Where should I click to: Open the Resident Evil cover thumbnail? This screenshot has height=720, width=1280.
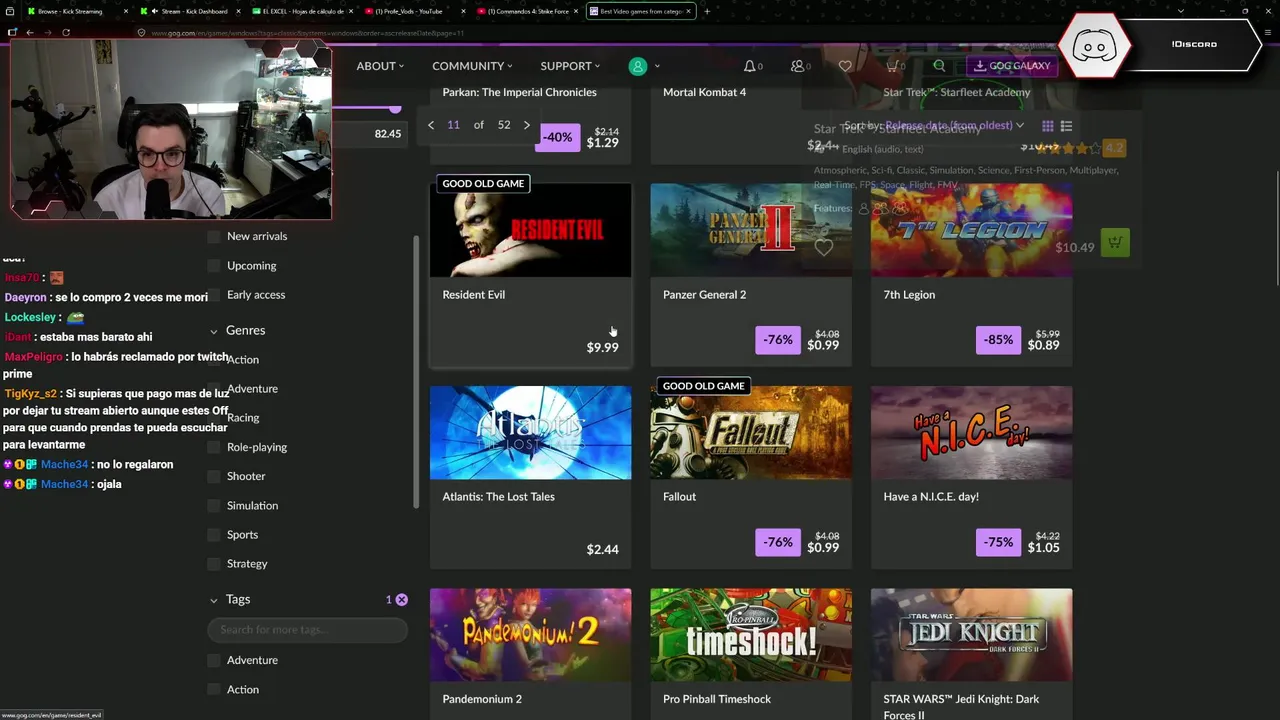pos(531,230)
